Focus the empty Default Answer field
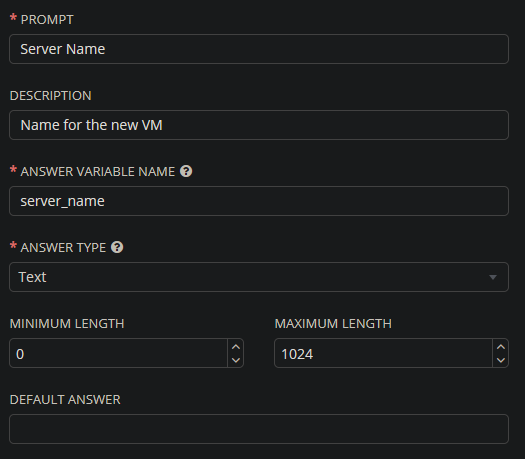This screenshot has height=459, width=525. pos(259,429)
